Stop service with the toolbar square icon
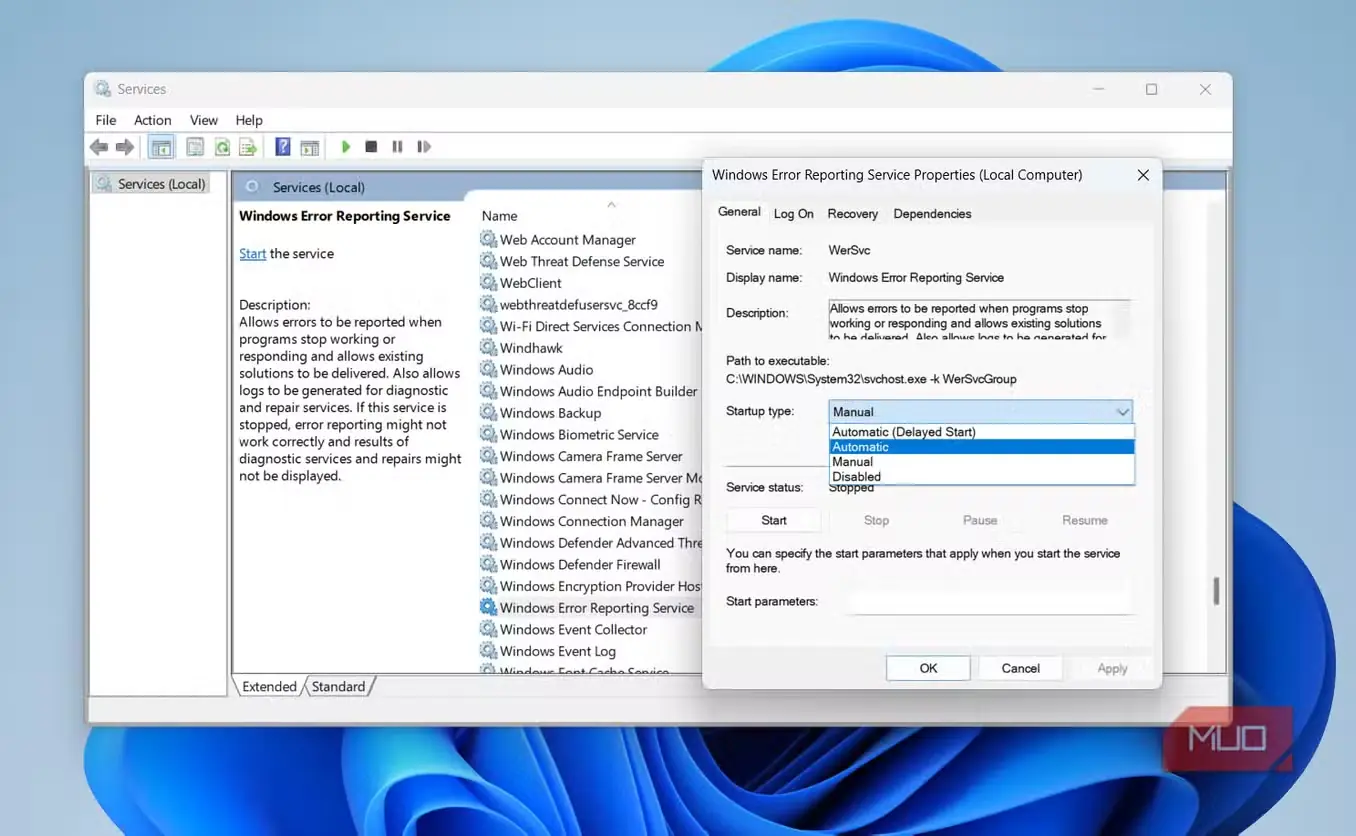 point(371,147)
